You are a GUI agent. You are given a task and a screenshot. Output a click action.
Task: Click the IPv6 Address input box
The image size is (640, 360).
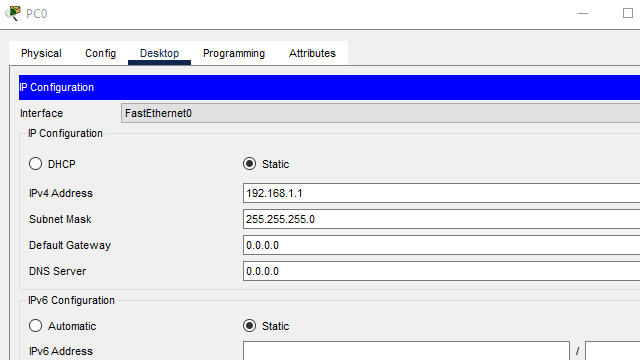(406, 351)
